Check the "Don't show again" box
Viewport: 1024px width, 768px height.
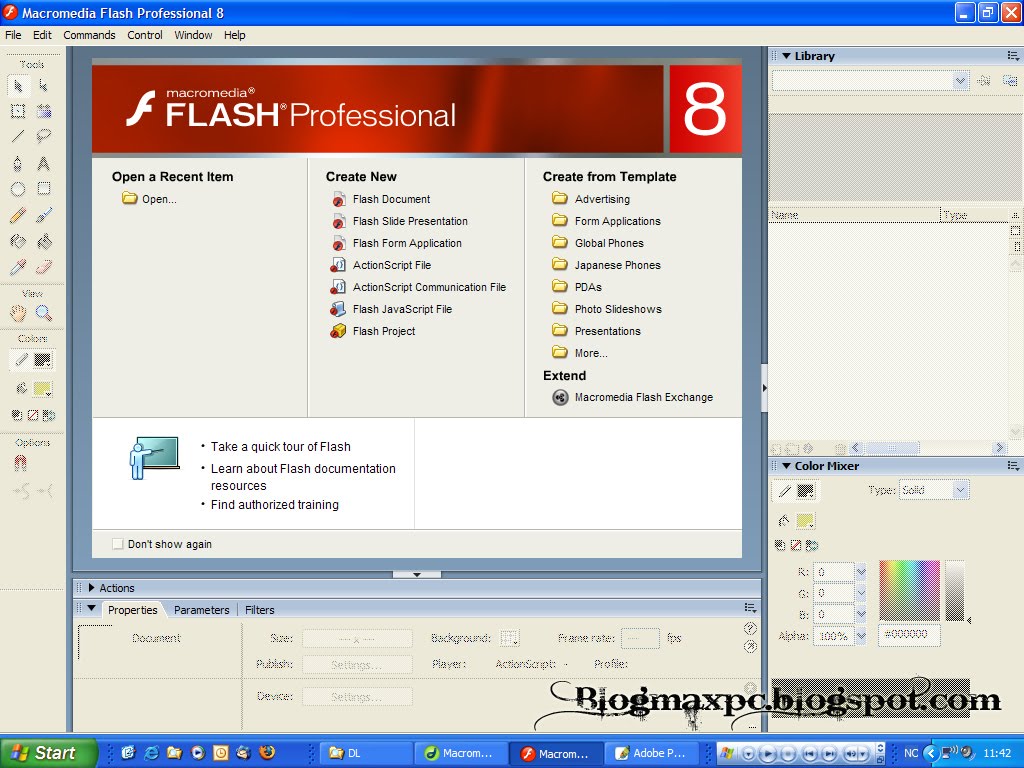(118, 544)
